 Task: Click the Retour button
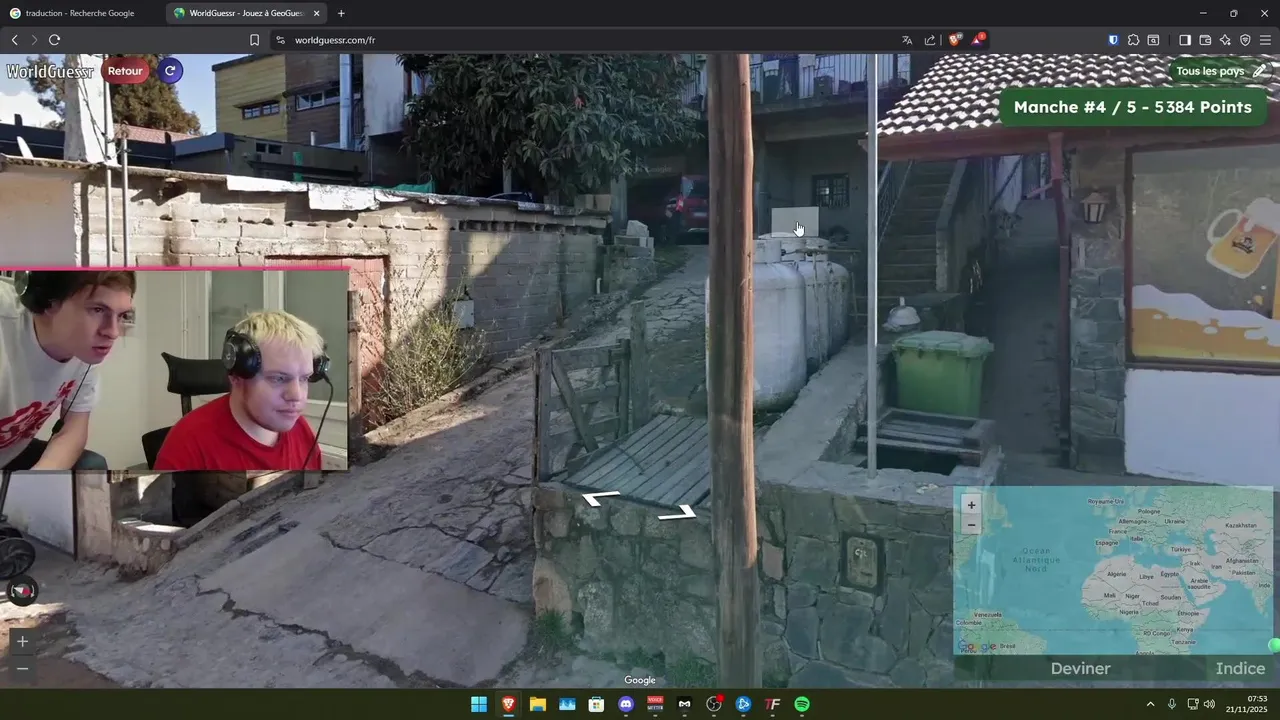125,71
